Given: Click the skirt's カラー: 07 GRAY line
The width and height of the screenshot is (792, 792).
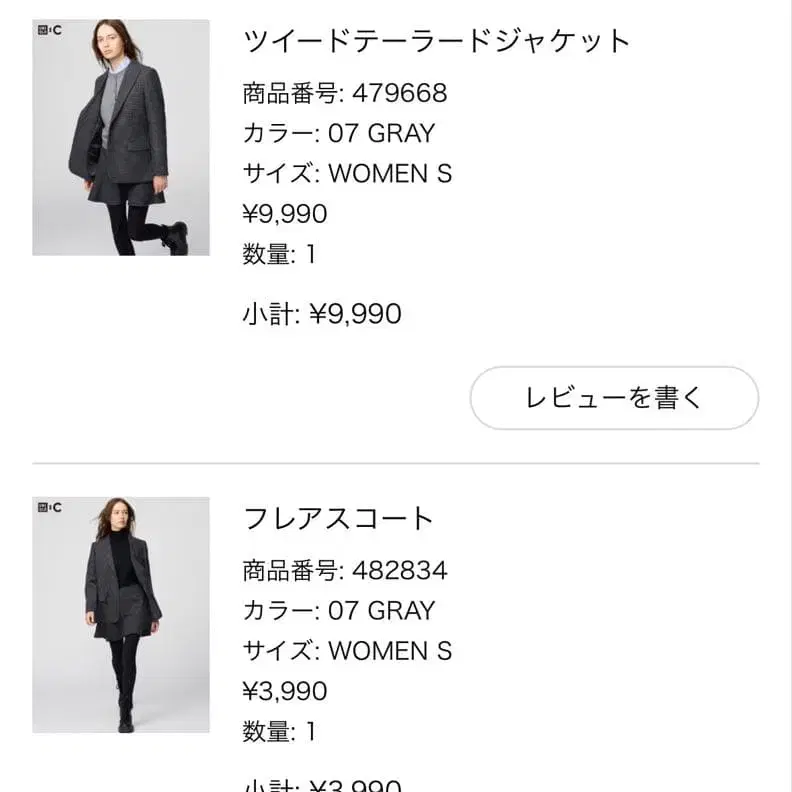Looking at the screenshot, I should coord(339,611).
